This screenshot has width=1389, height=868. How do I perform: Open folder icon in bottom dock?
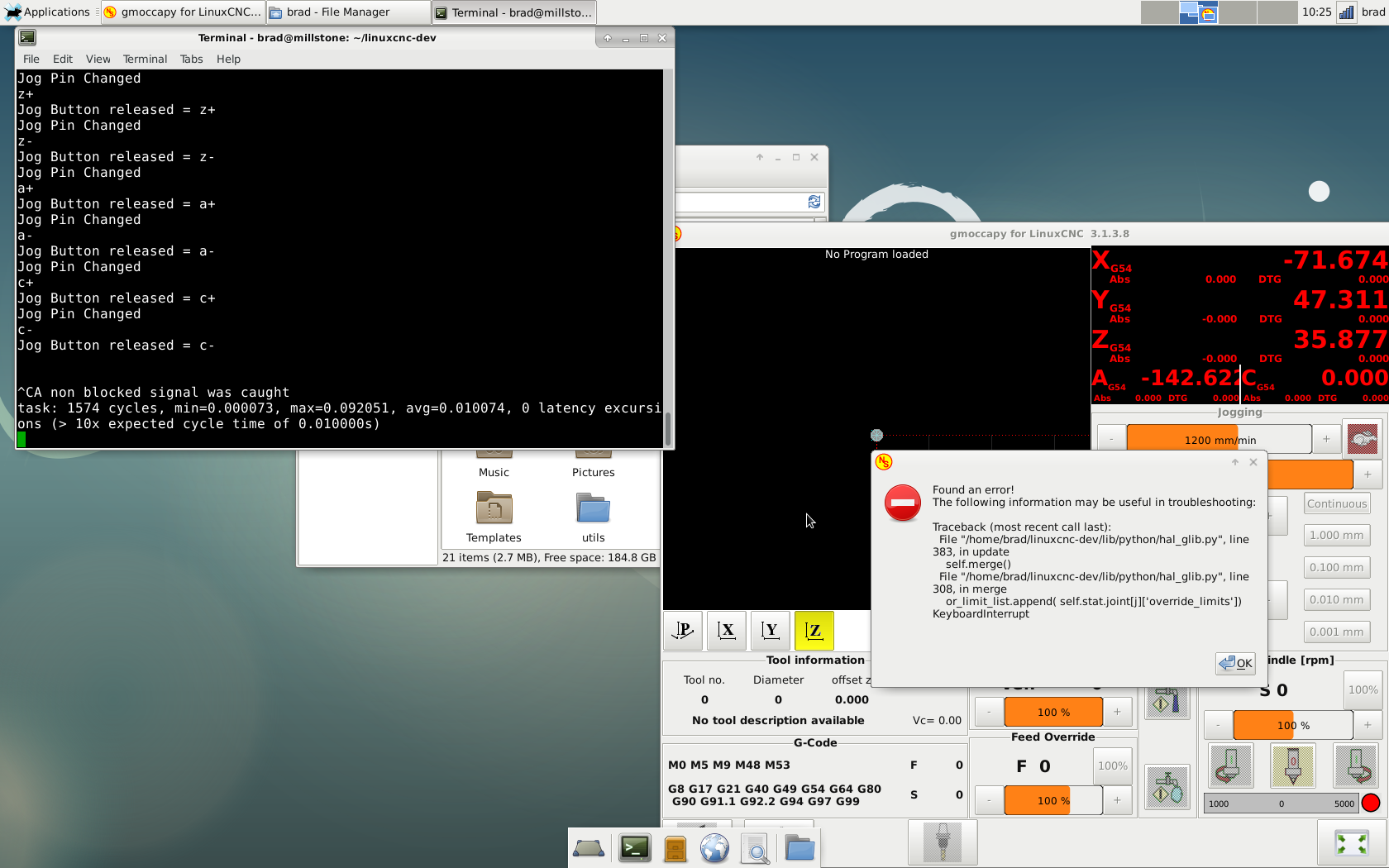tap(800, 848)
